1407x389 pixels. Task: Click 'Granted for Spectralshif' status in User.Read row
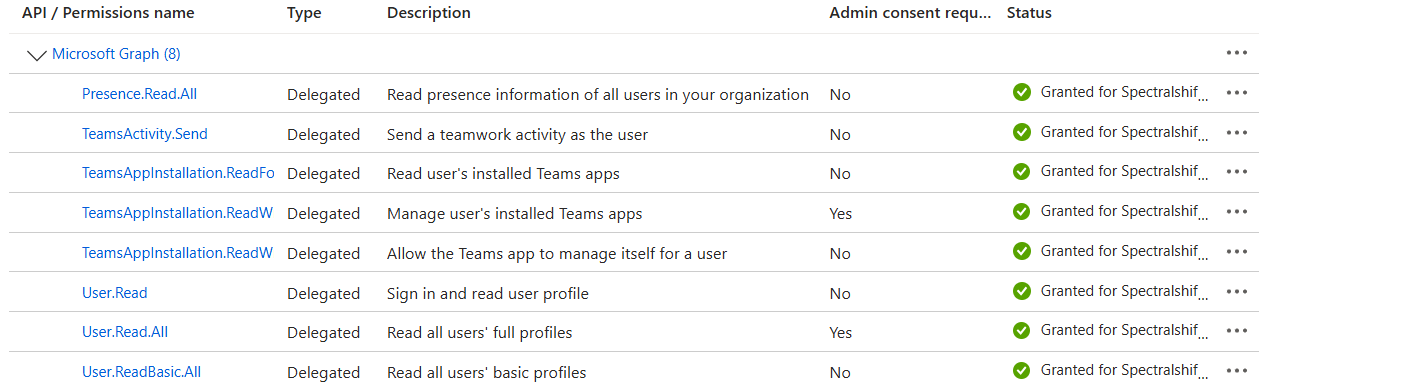pyautogui.click(x=1124, y=292)
